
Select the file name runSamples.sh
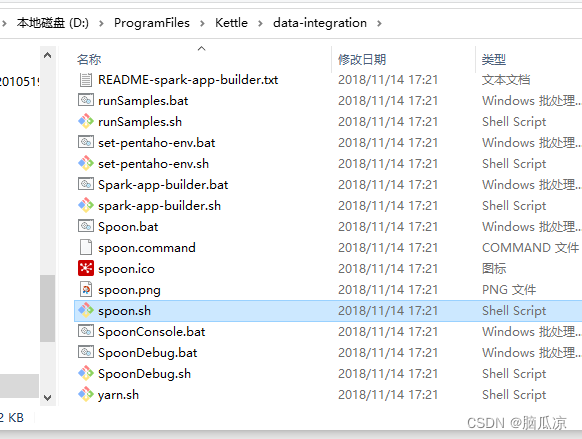[140, 122]
